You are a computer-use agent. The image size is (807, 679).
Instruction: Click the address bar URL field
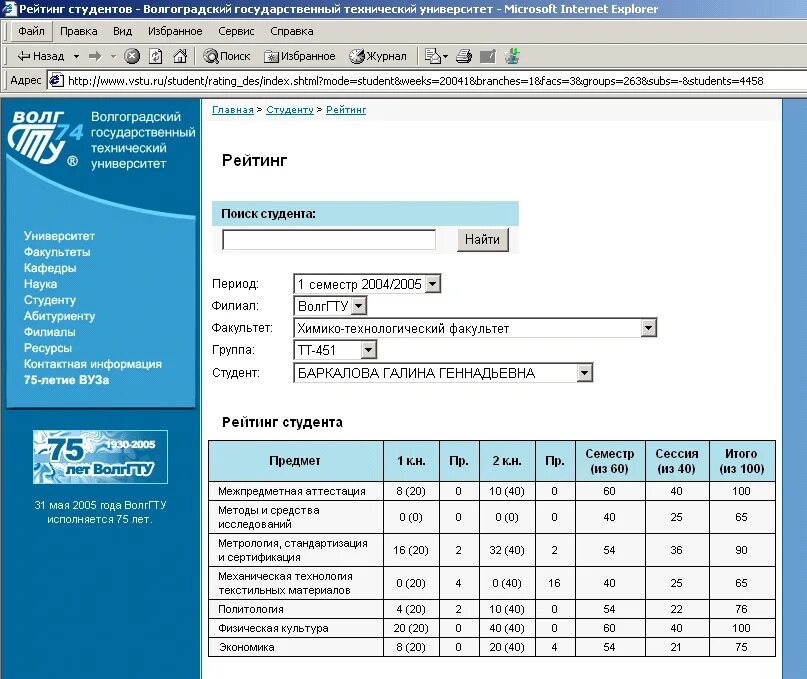427,81
